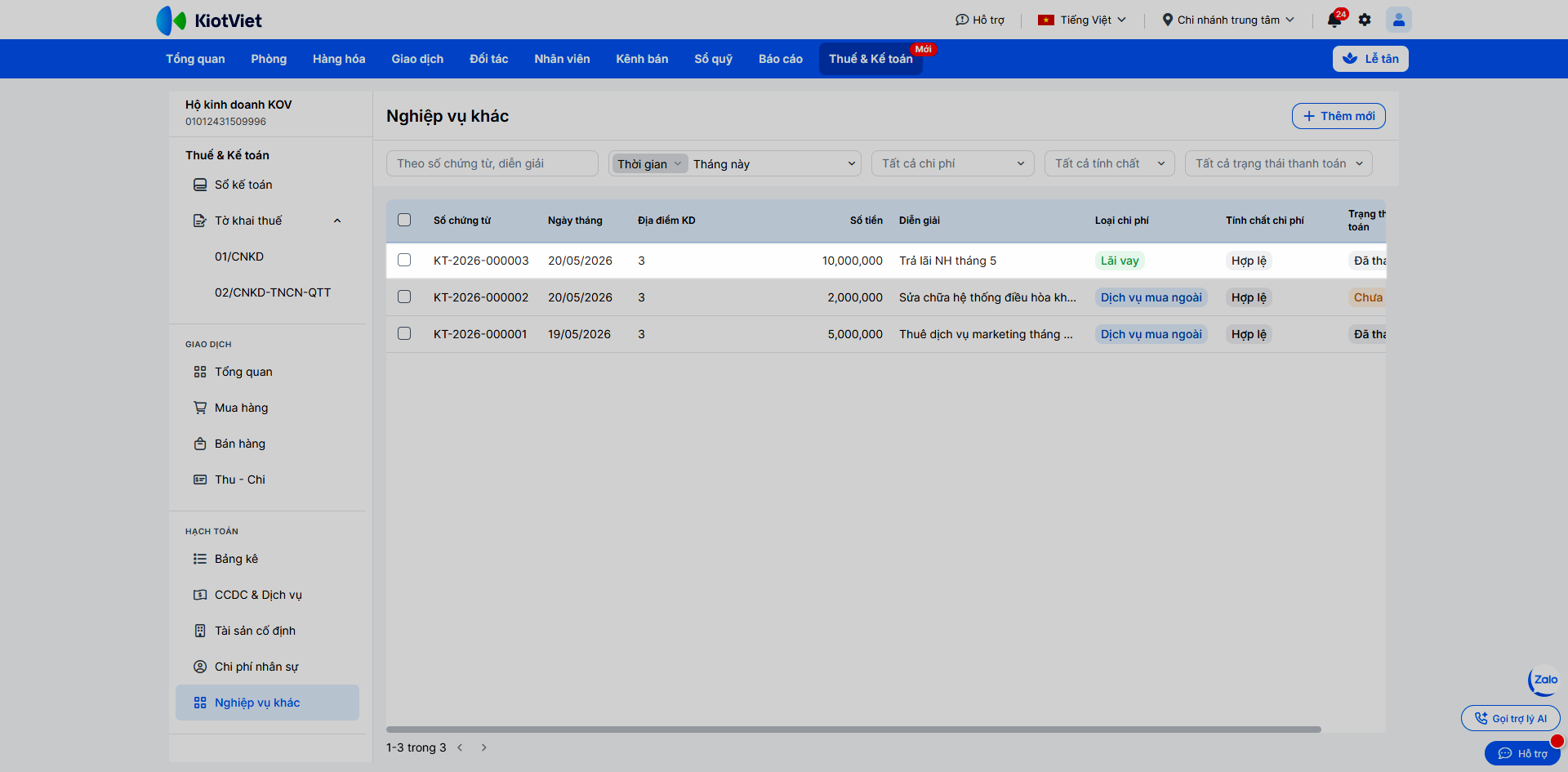Open the notifications bell icon

pyautogui.click(x=1334, y=20)
